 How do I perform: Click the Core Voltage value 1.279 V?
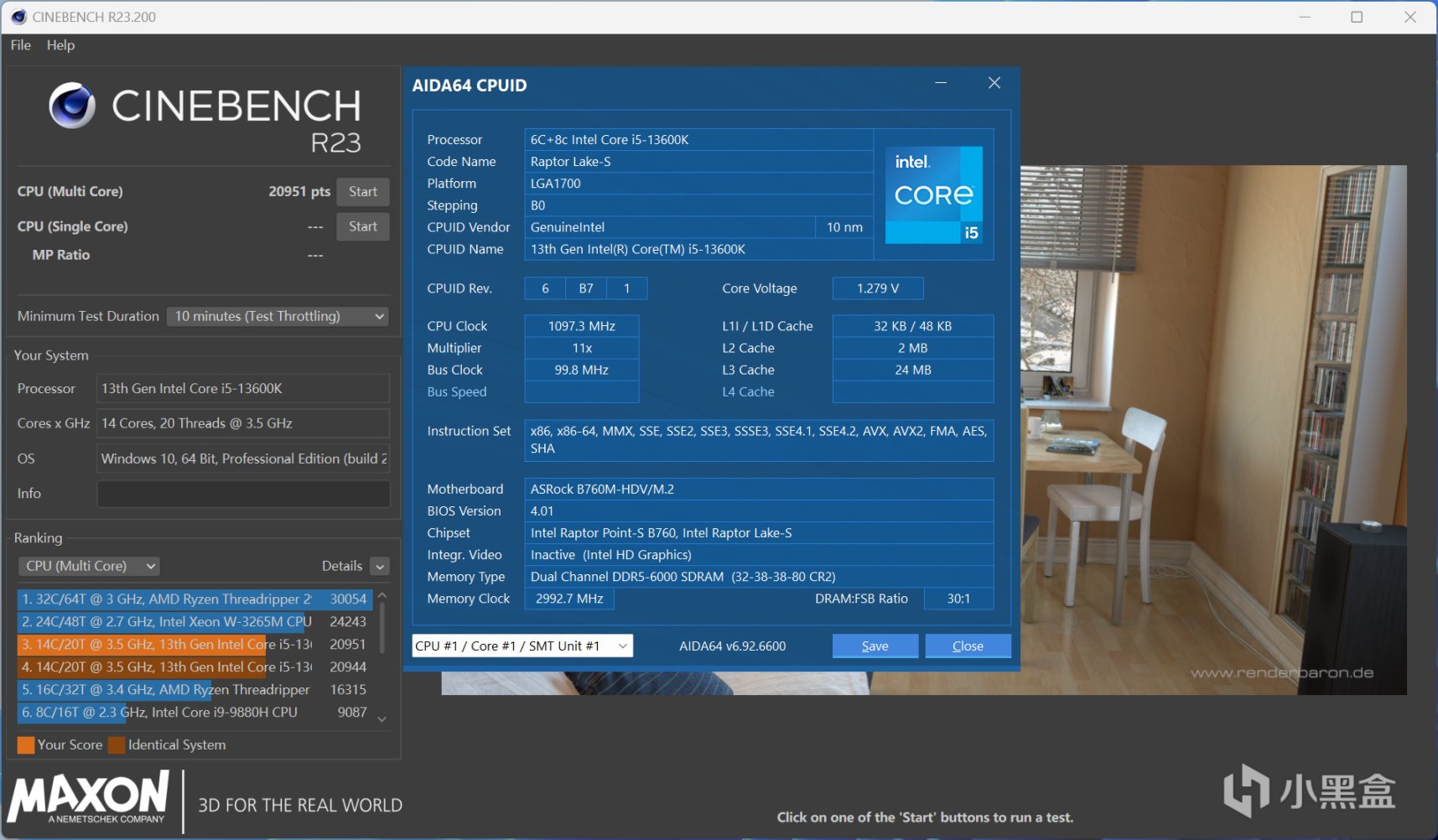pos(878,288)
